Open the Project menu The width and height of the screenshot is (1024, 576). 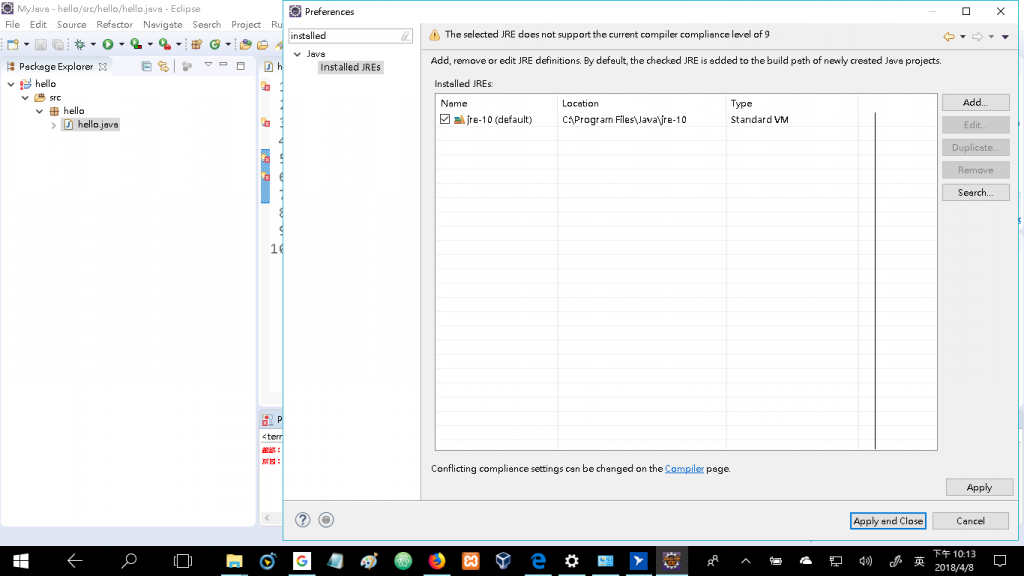[x=246, y=24]
